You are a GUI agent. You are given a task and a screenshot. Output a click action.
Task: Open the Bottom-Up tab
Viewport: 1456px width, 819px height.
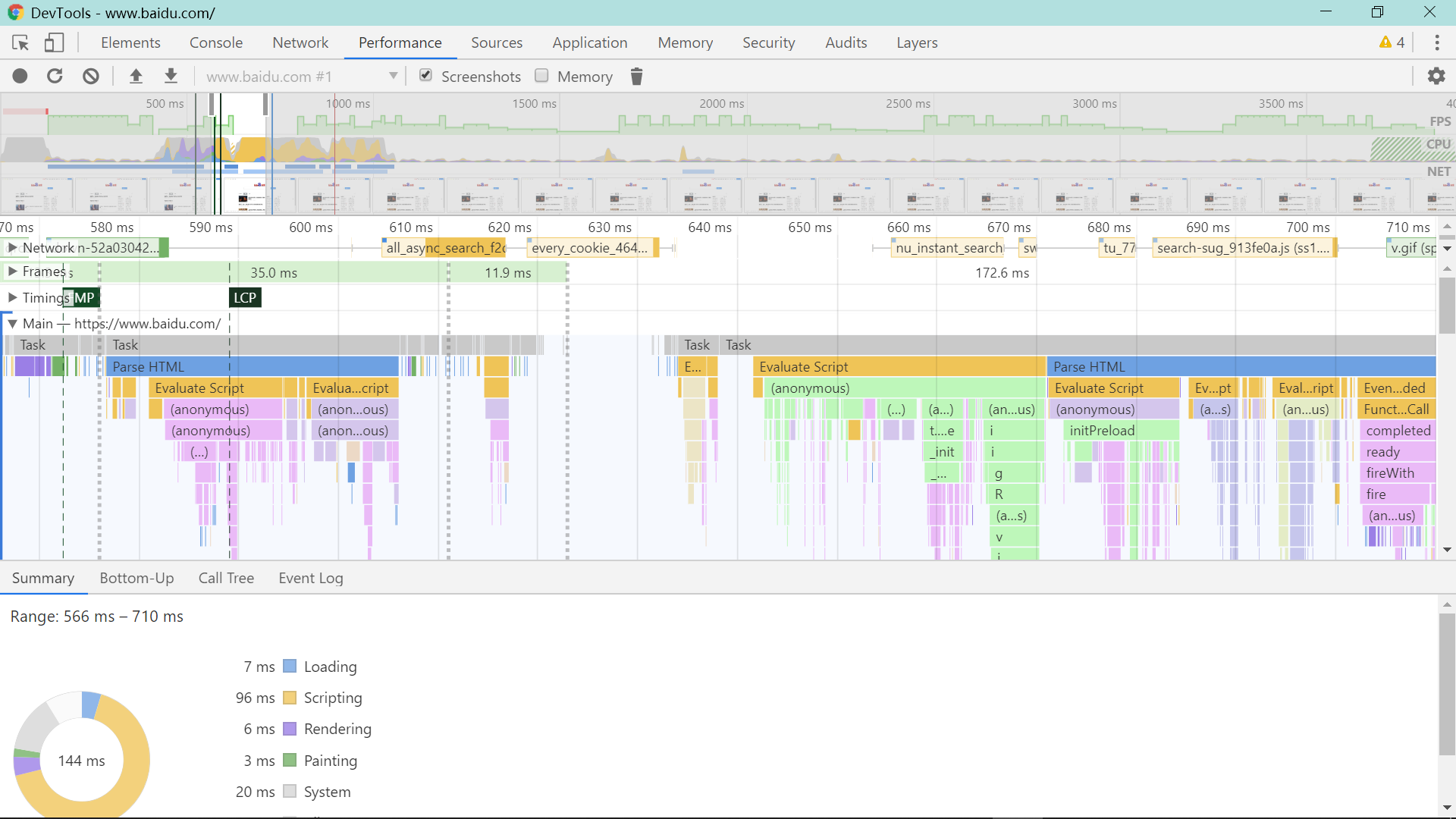pyautogui.click(x=136, y=579)
